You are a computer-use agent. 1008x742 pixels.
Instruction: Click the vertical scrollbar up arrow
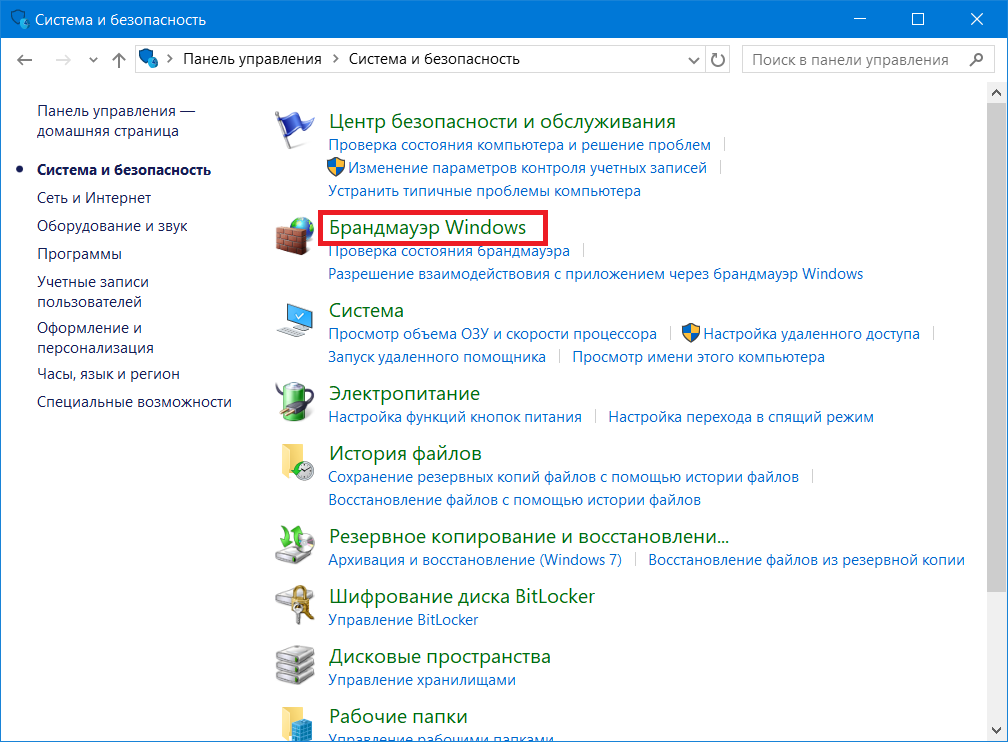pos(996,93)
